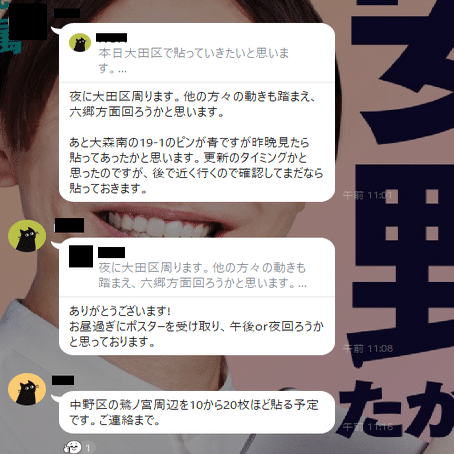Screen dimensions: 454x454
Task: Click the small green cat icon in quoted reply
Action: pyautogui.click(x=80, y=43)
